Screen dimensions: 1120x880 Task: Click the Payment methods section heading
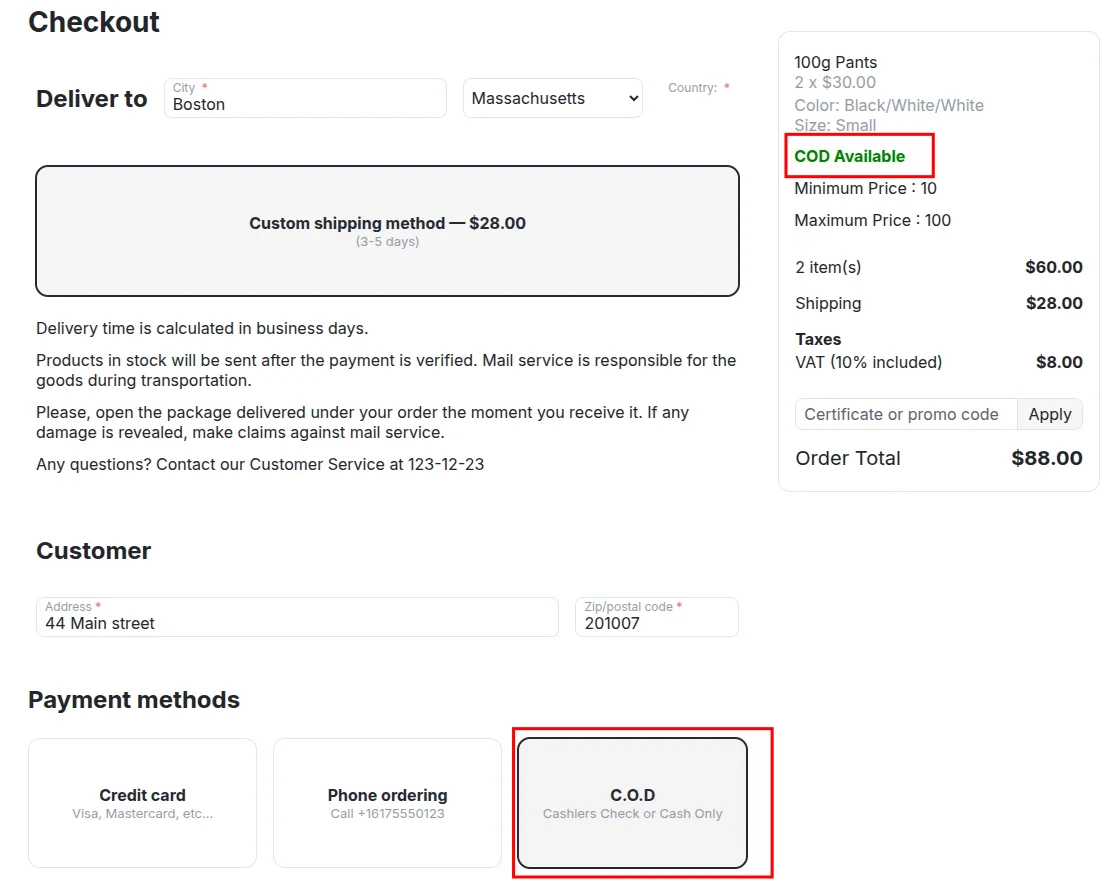pos(134,700)
